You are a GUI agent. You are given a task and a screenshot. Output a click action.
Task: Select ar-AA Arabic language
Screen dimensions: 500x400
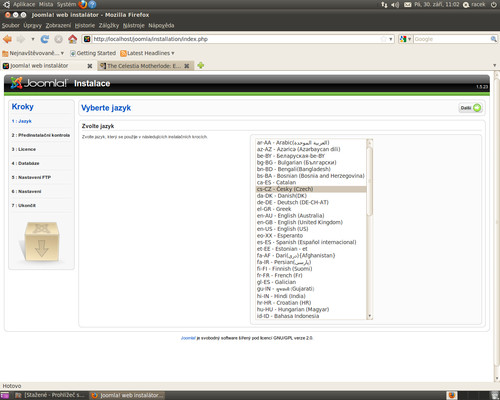[311, 143]
